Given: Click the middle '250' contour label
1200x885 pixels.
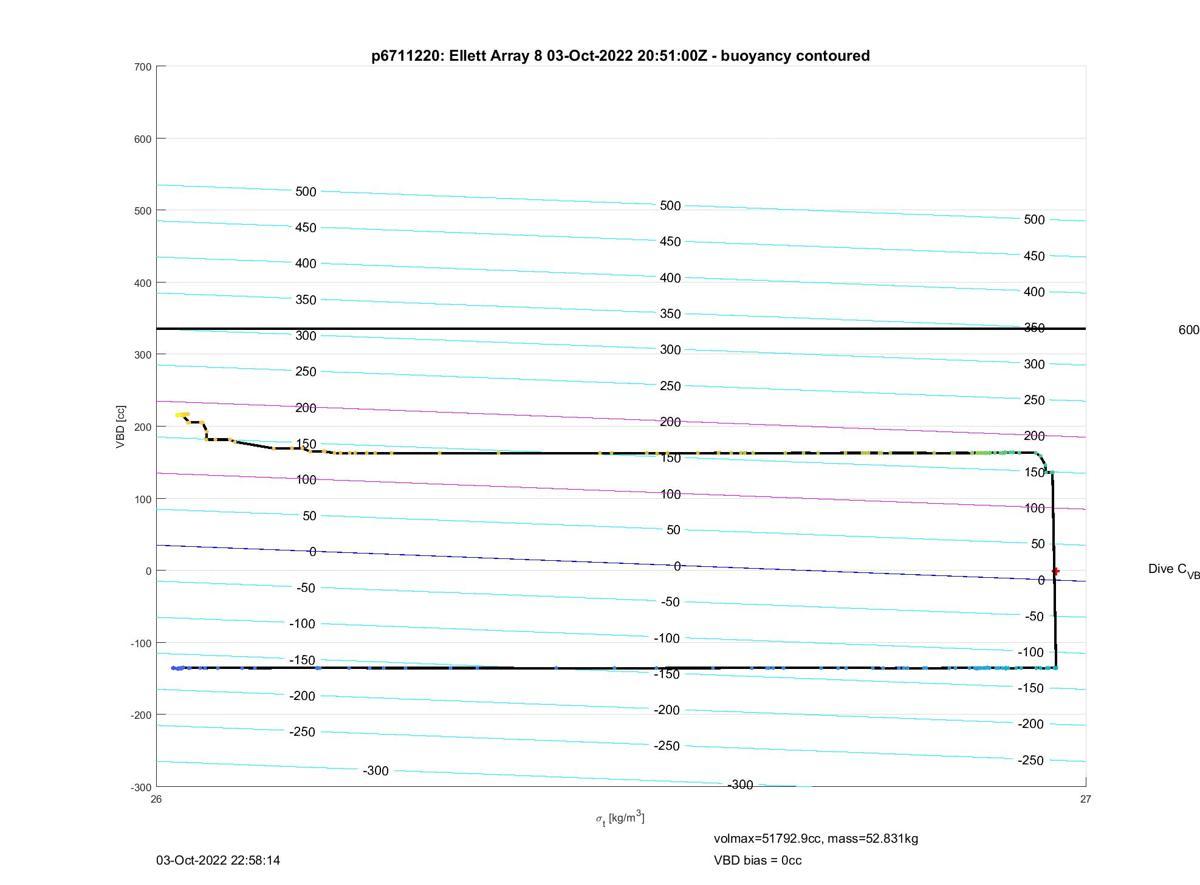Looking at the screenshot, I should pos(670,386).
